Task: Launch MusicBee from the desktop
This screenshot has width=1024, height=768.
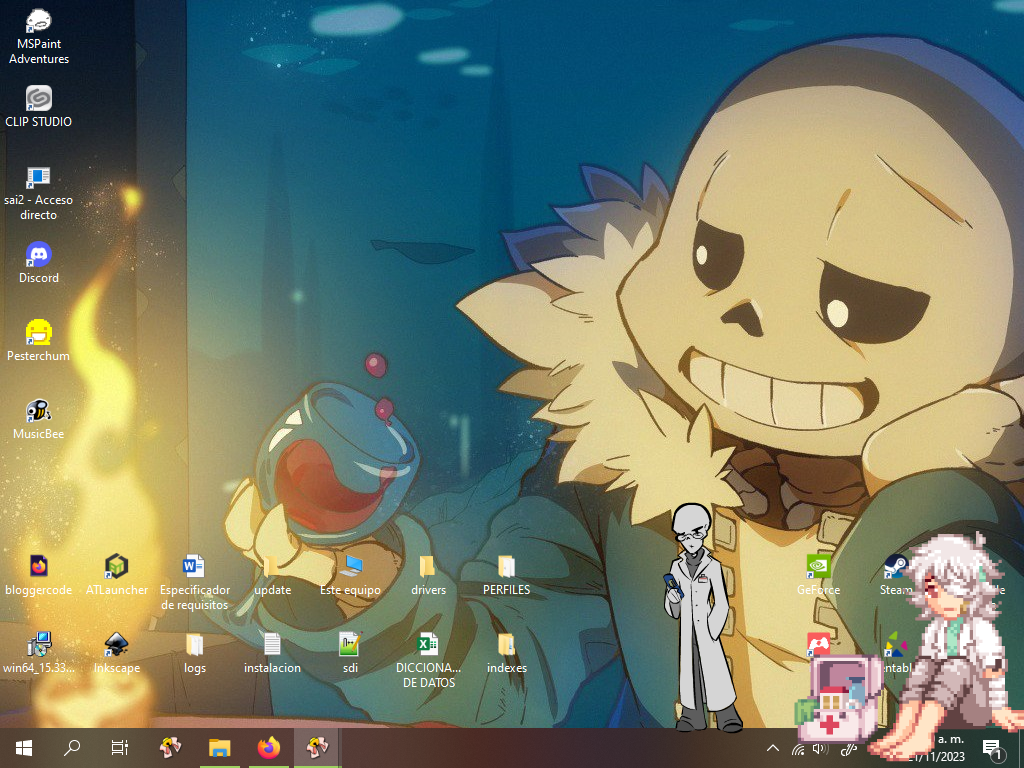Action: click(39, 411)
